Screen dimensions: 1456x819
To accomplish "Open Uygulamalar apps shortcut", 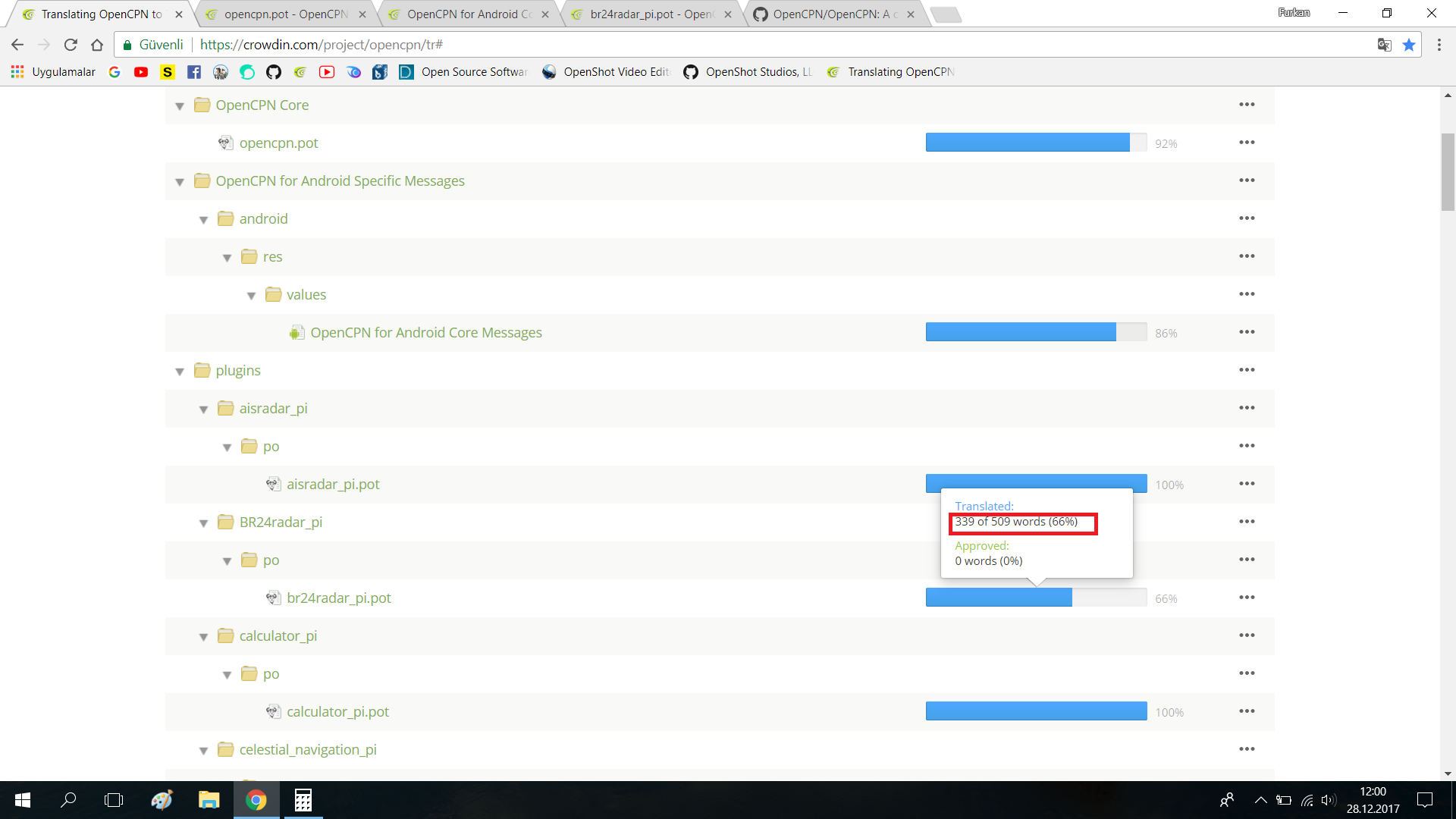I will pos(53,72).
